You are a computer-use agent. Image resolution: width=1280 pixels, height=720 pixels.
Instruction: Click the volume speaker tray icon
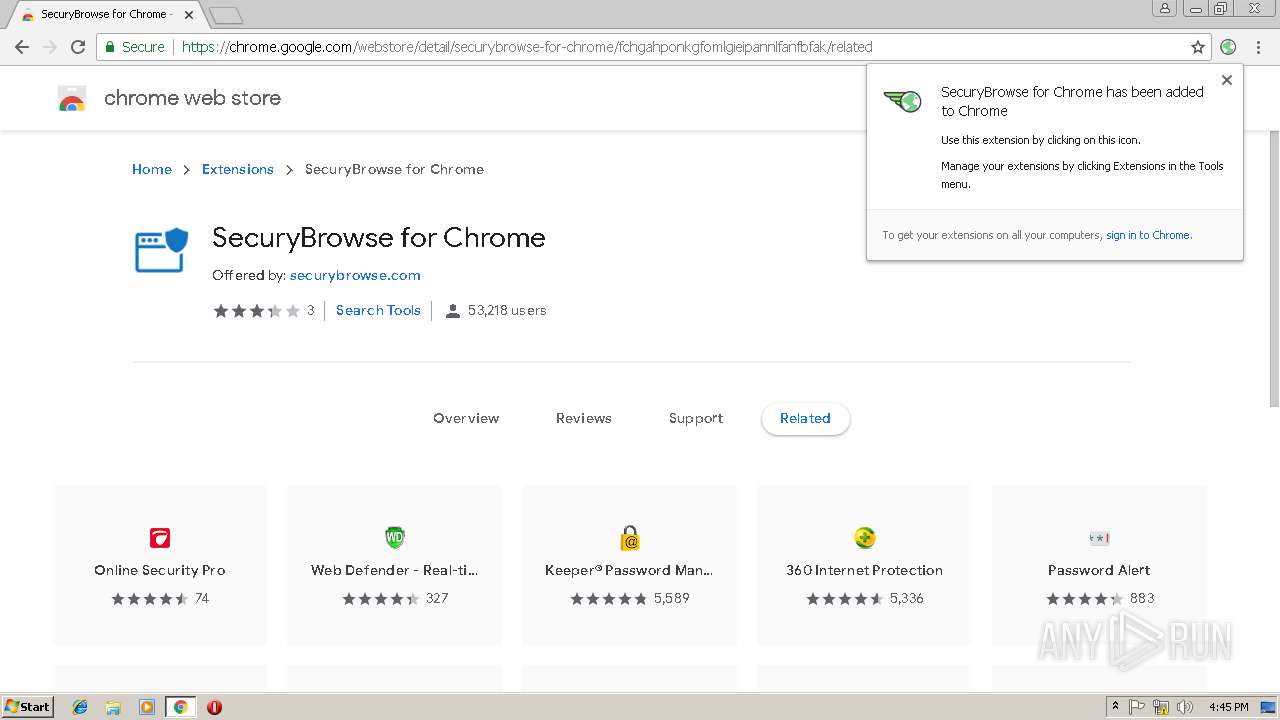click(x=1185, y=707)
